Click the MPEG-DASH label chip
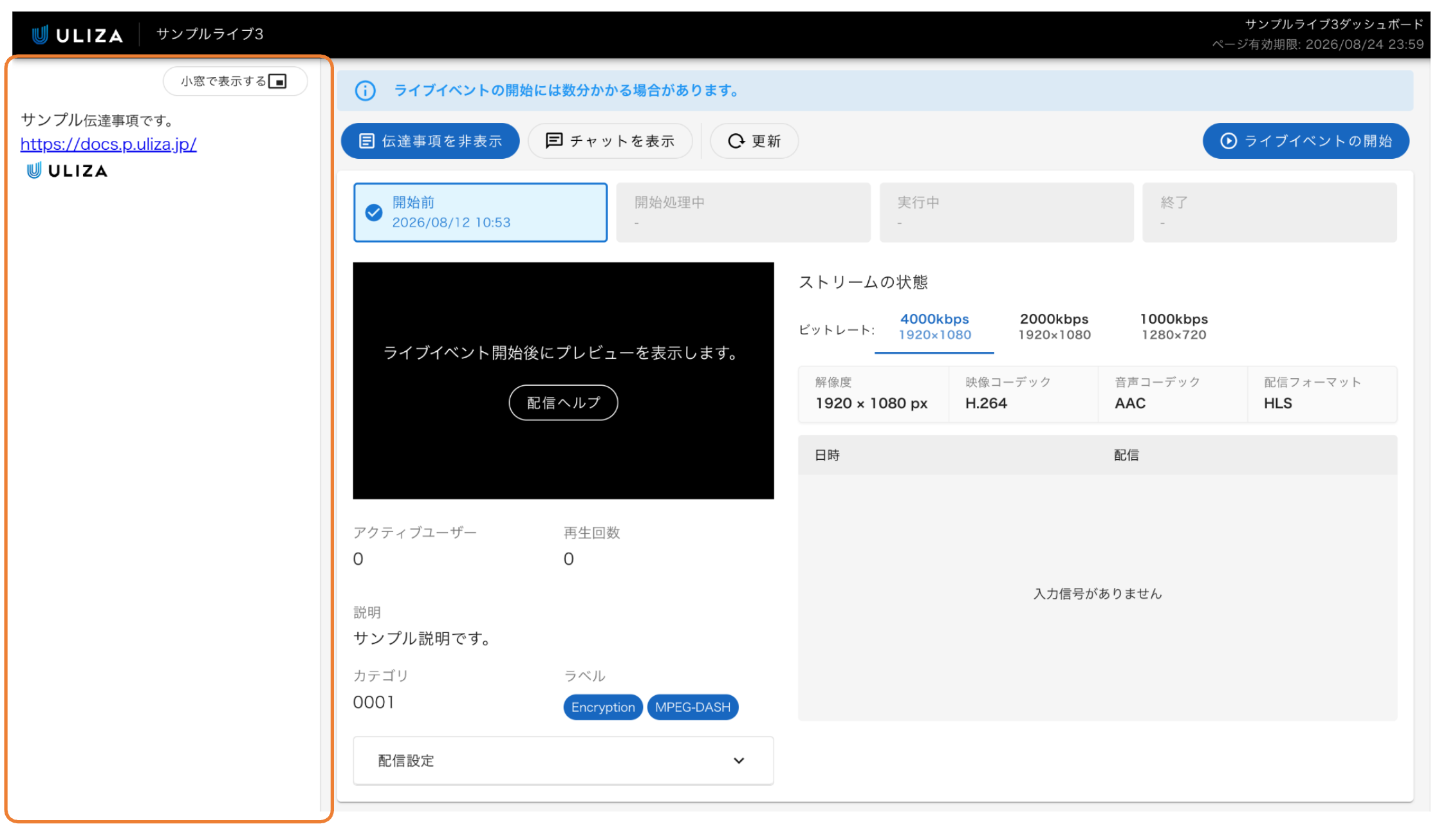The width and height of the screenshot is (1439, 840). coord(692,708)
